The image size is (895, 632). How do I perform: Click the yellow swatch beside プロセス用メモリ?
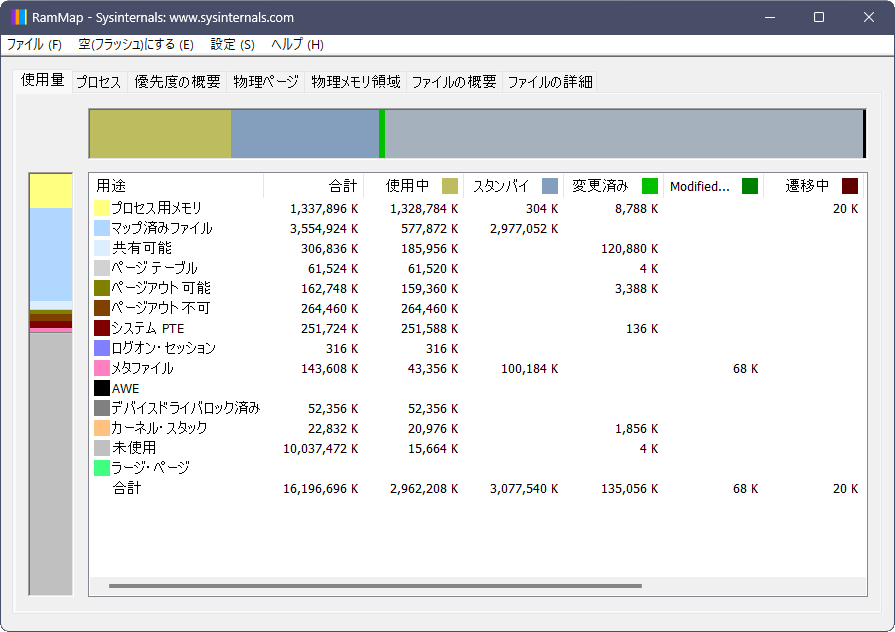pyautogui.click(x=100, y=207)
